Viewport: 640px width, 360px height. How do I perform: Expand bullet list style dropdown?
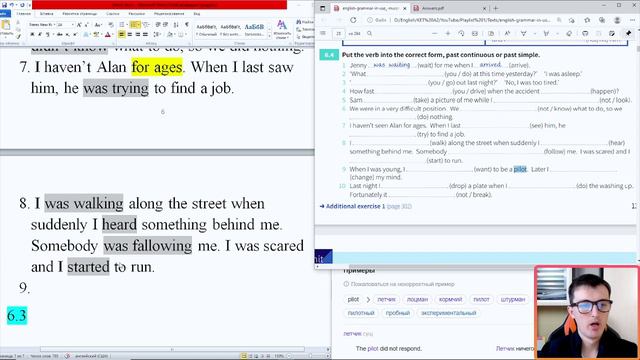pyautogui.click(x=127, y=25)
